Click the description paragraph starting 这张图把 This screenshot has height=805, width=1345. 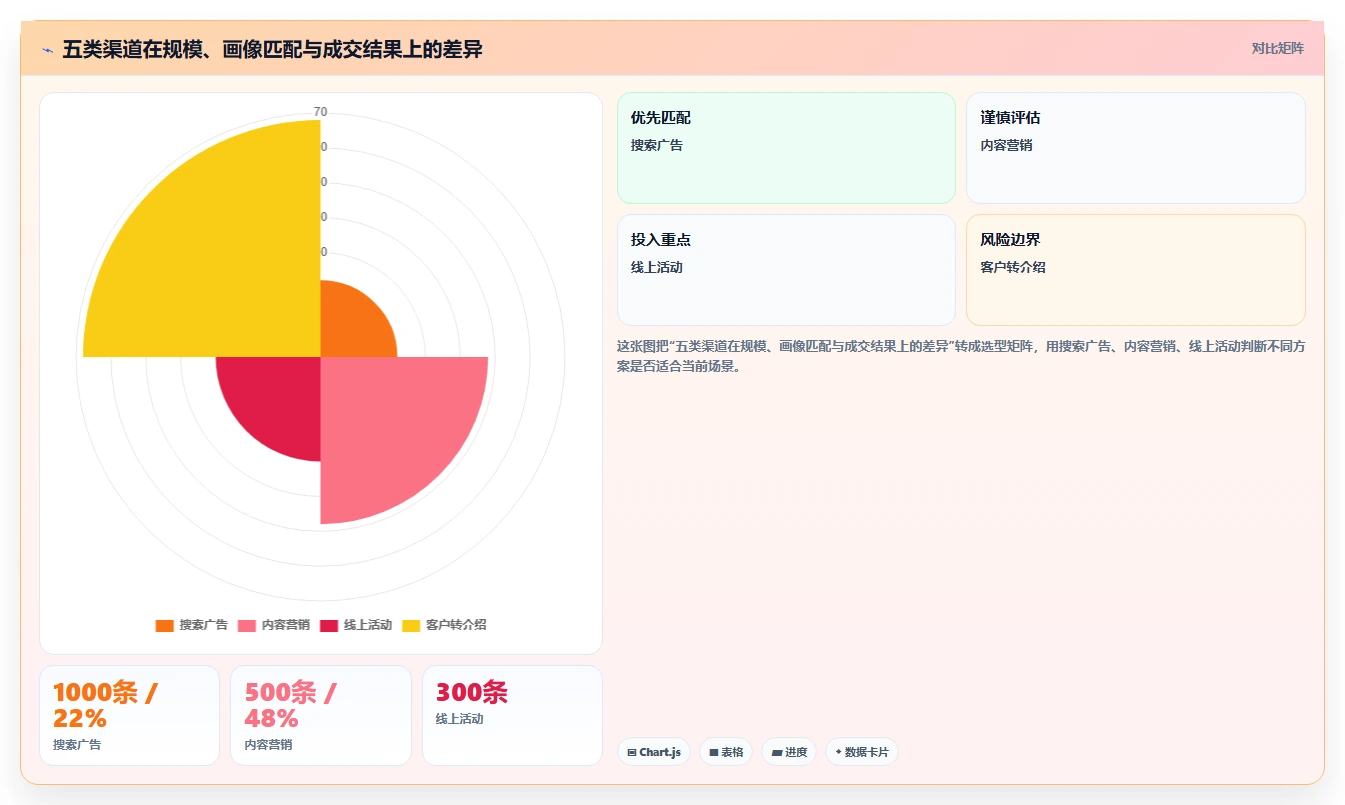pos(961,356)
